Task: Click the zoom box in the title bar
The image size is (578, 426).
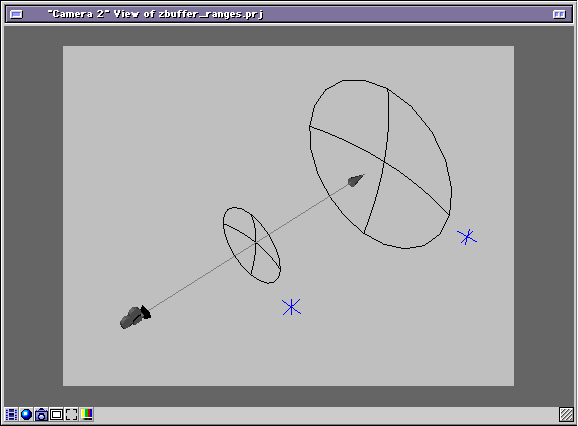Action: pyautogui.click(x=559, y=14)
